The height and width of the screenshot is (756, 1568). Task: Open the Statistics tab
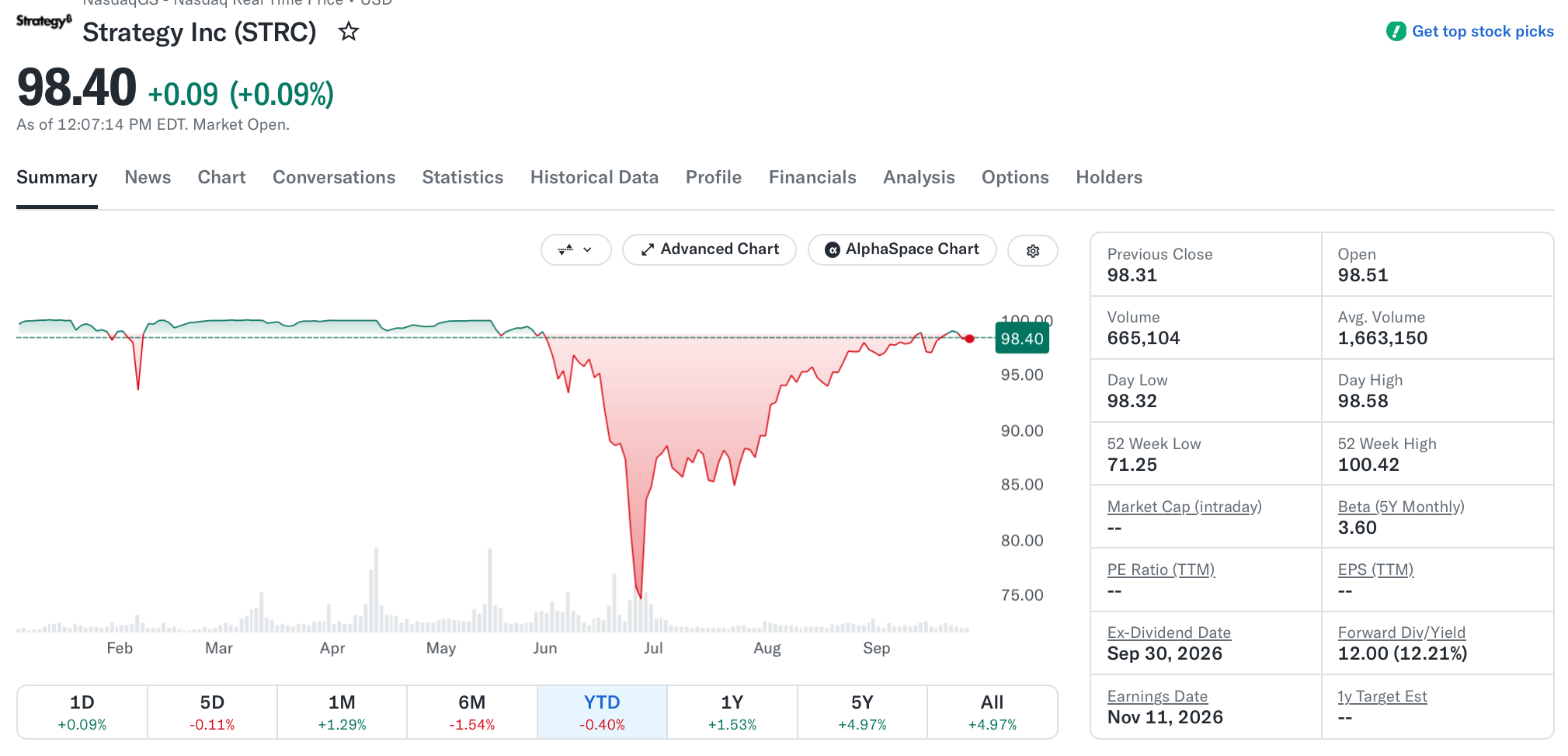(463, 177)
